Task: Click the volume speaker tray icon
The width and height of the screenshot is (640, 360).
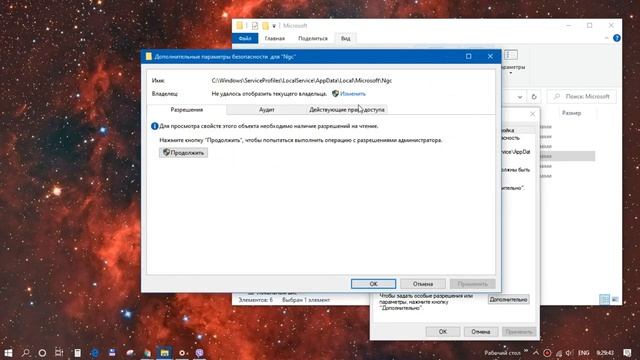Action: click(x=570, y=353)
